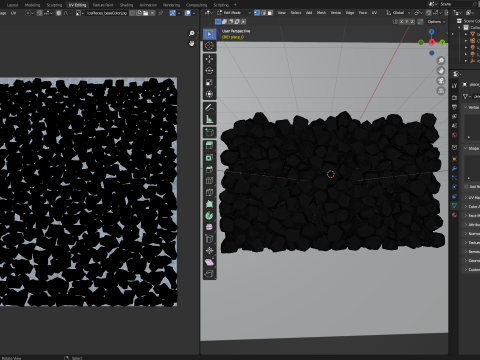Open the Mesh menu in viewport header

(x=321, y=13)
